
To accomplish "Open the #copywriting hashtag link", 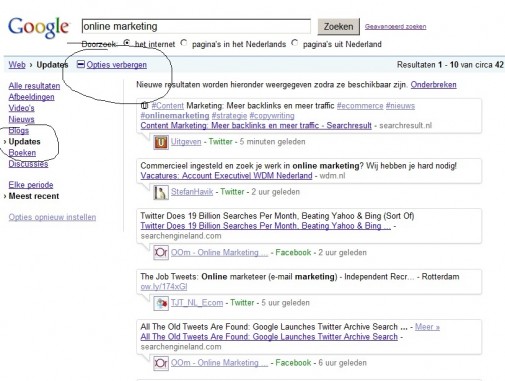I will pyautogui.click(x=272, y=116).
